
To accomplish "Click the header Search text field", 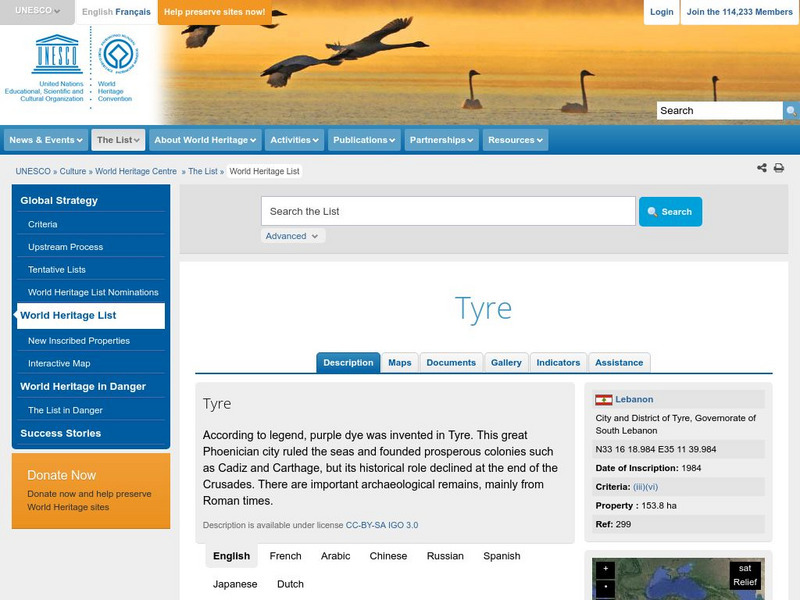I will [x=719, y=111].
